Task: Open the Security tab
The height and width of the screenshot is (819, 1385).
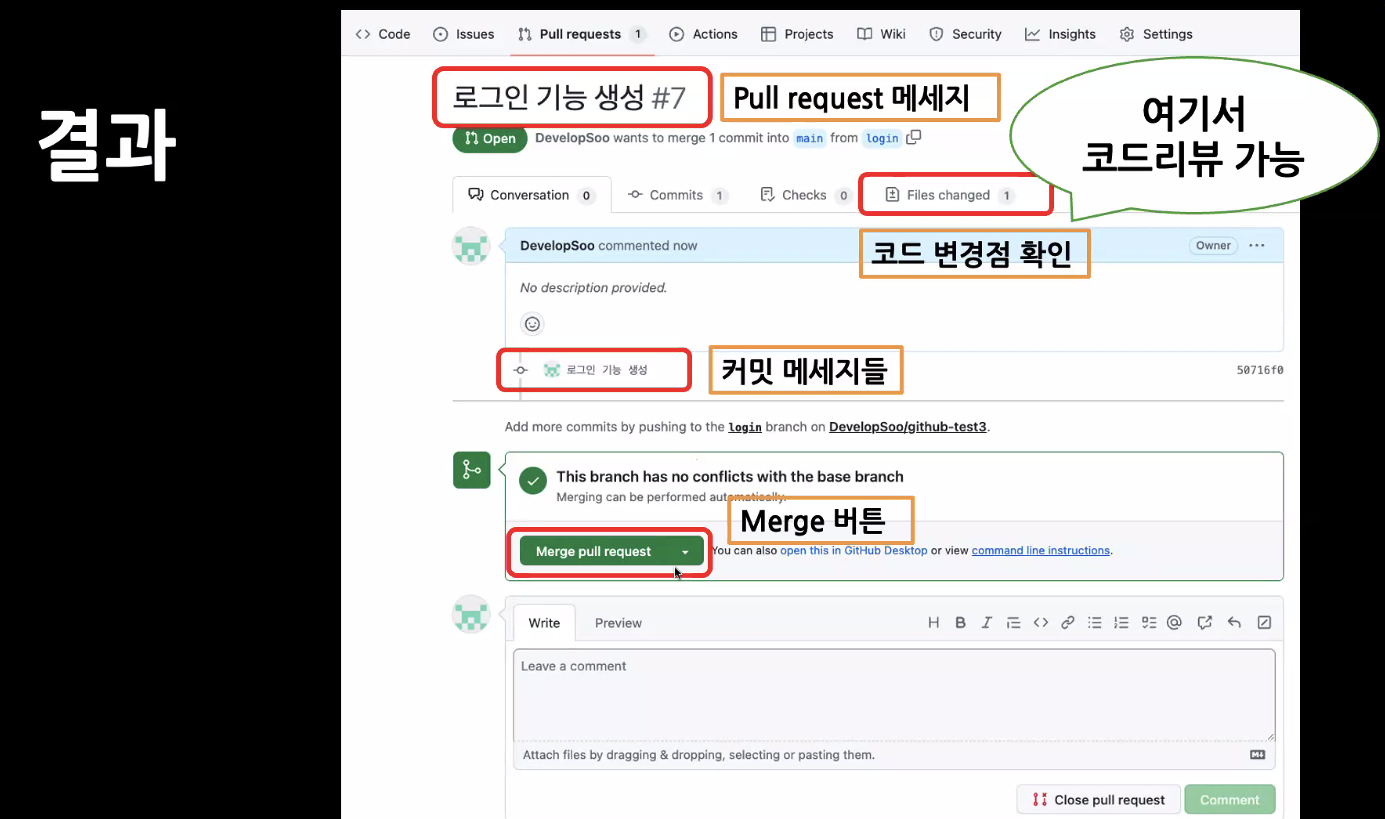Action: pos(965,34)
